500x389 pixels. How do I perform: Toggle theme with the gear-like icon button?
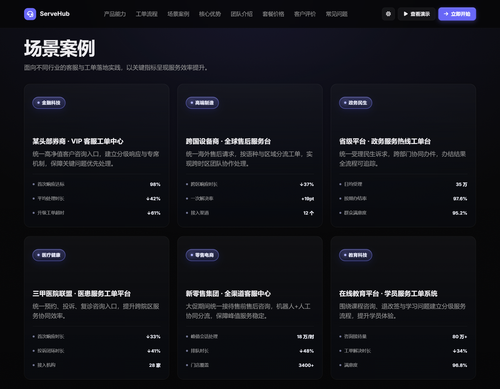point(388,14)
